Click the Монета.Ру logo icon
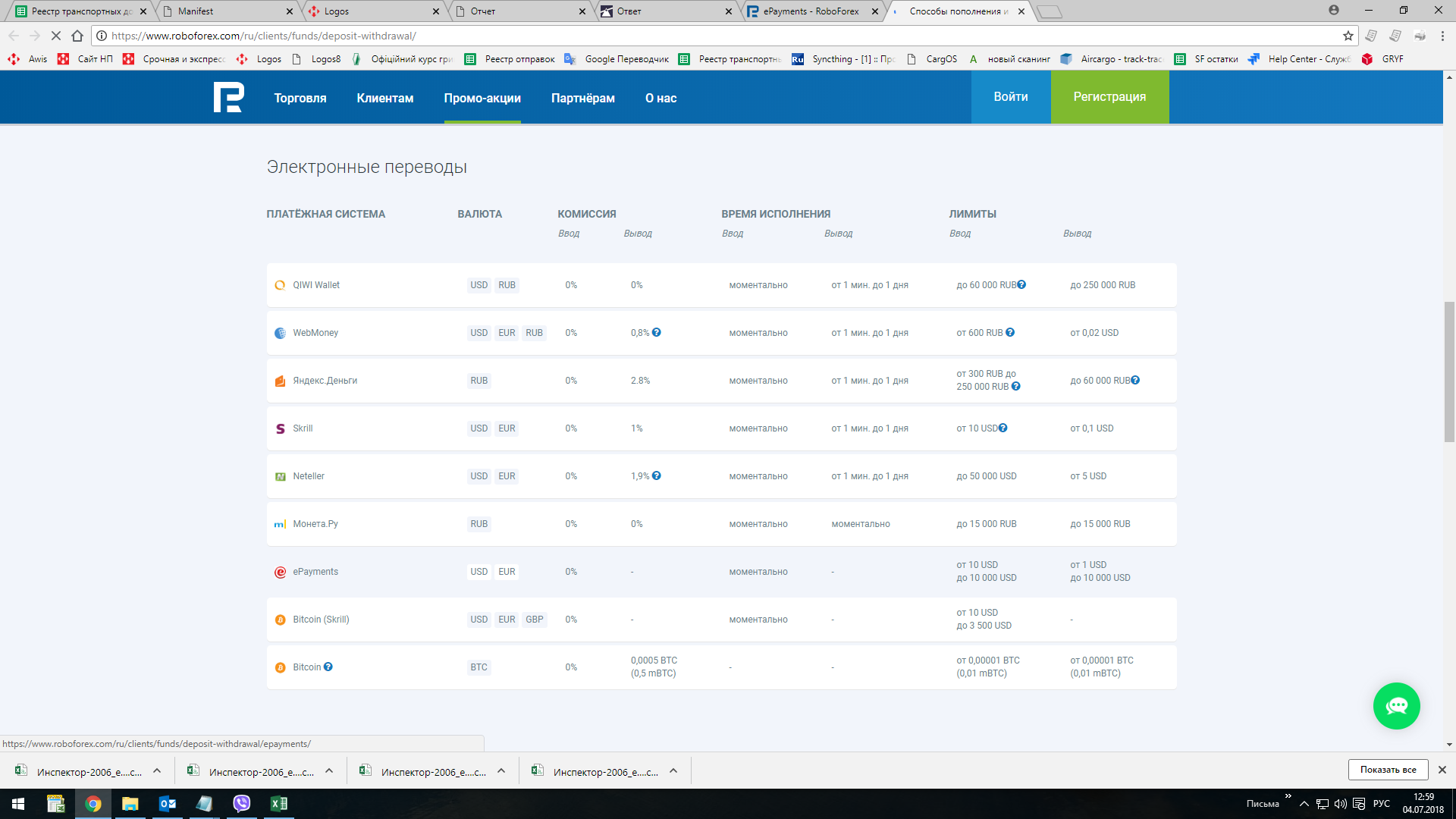 coord(280,524)
